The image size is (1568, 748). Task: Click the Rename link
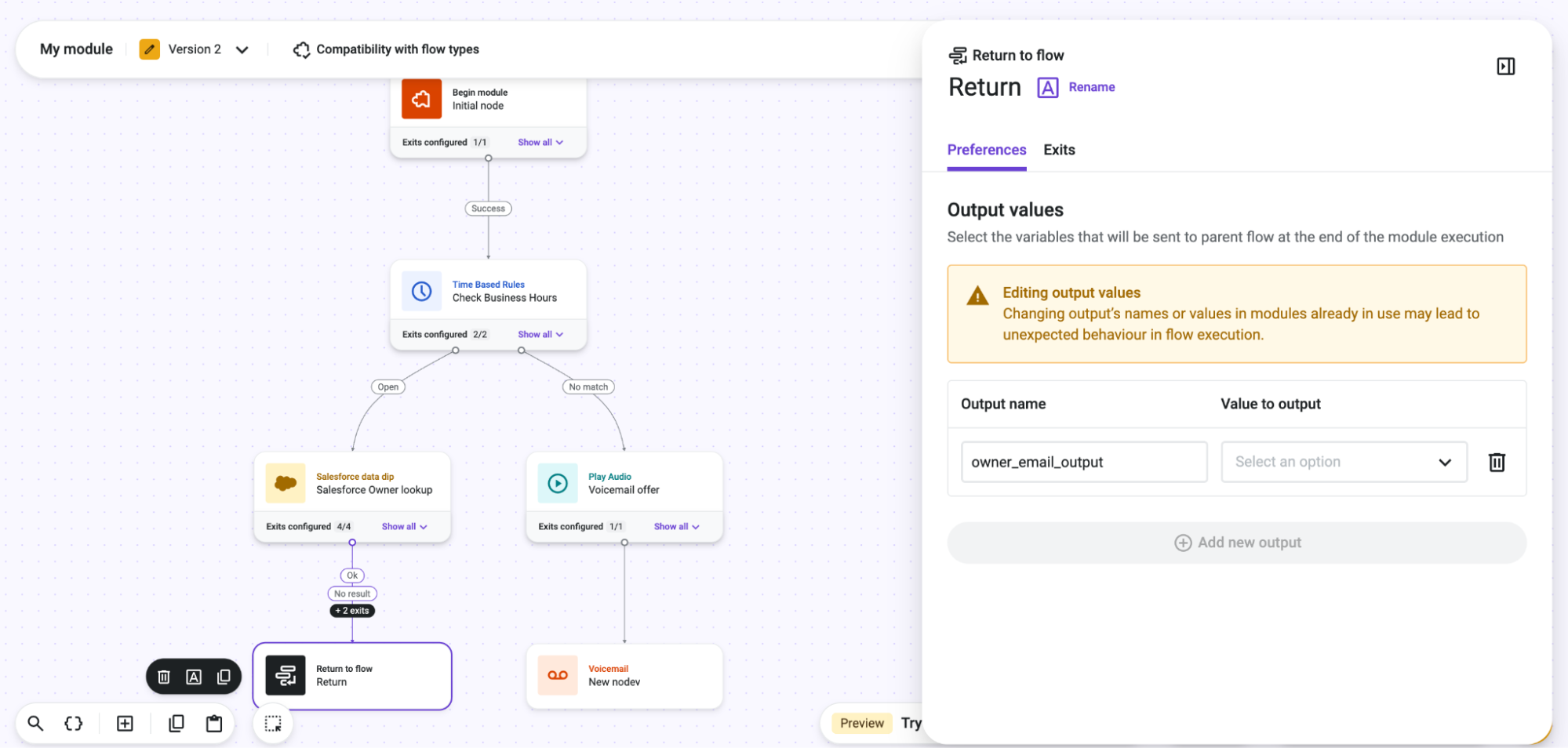click(x=1091, y=87)
